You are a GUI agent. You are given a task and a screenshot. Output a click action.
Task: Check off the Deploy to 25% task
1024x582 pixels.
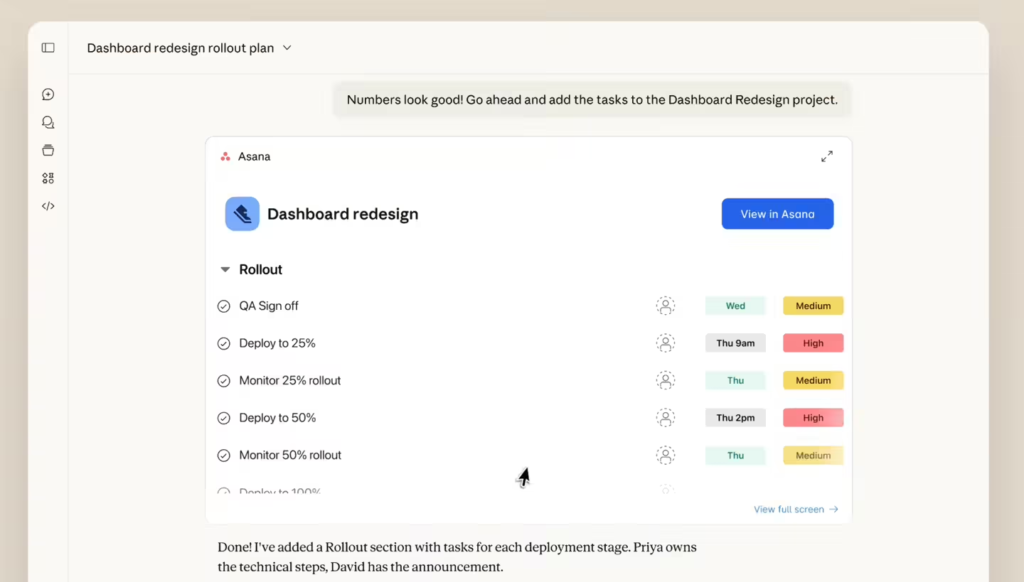coord(224,344)
